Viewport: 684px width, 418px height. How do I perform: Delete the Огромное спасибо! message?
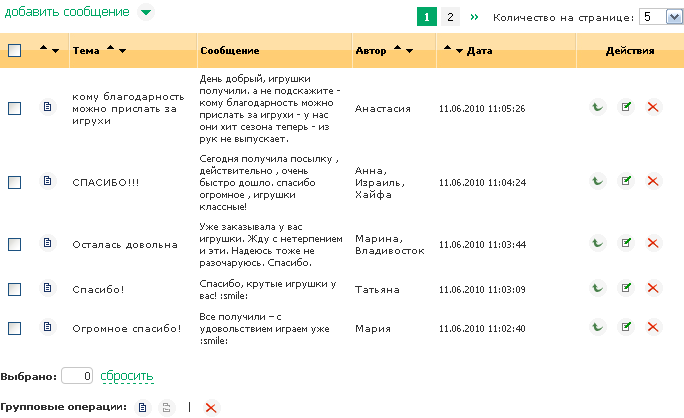[654, 326]
